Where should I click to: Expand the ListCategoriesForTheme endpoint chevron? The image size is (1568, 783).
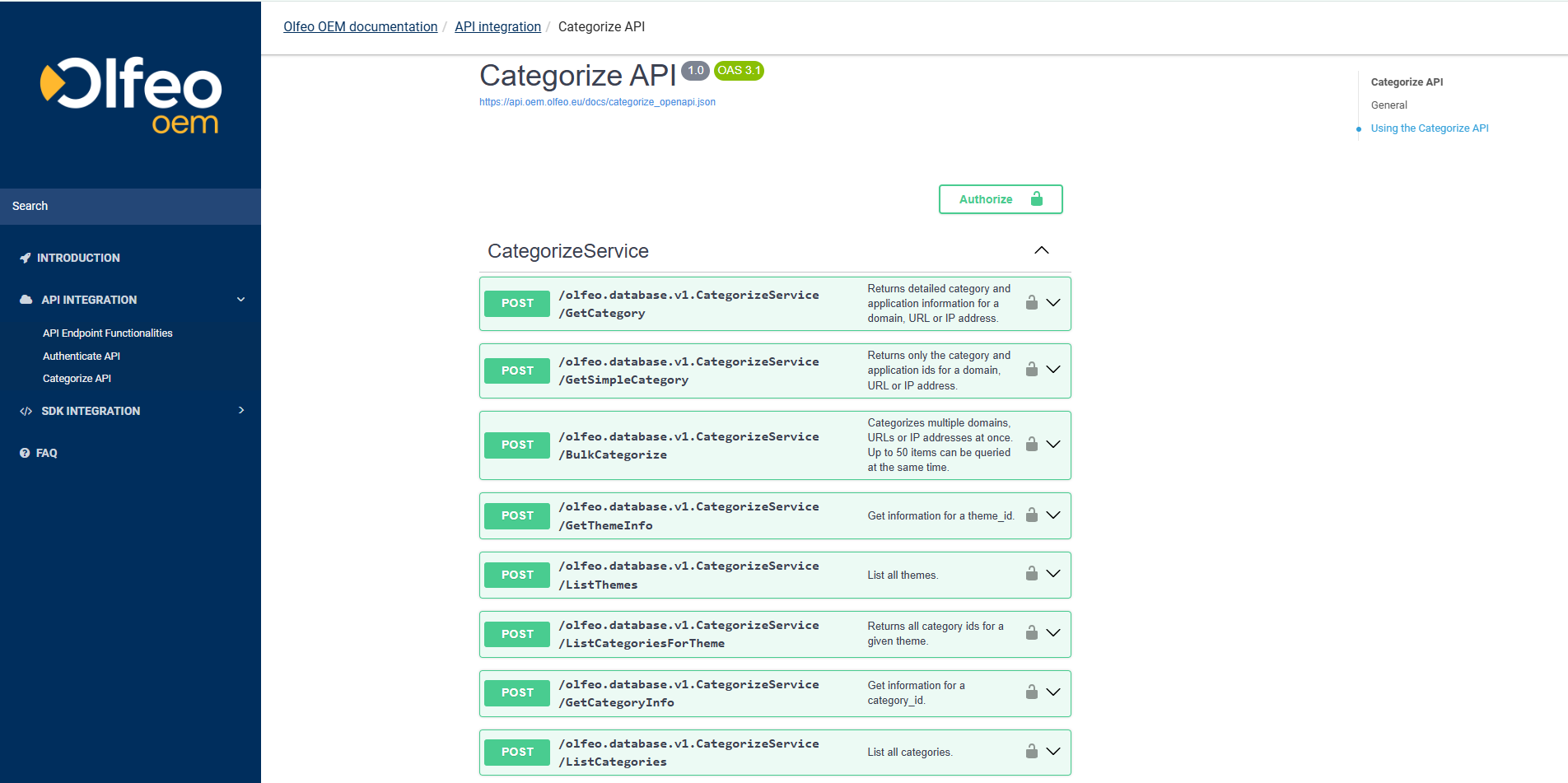[1053, 633]
